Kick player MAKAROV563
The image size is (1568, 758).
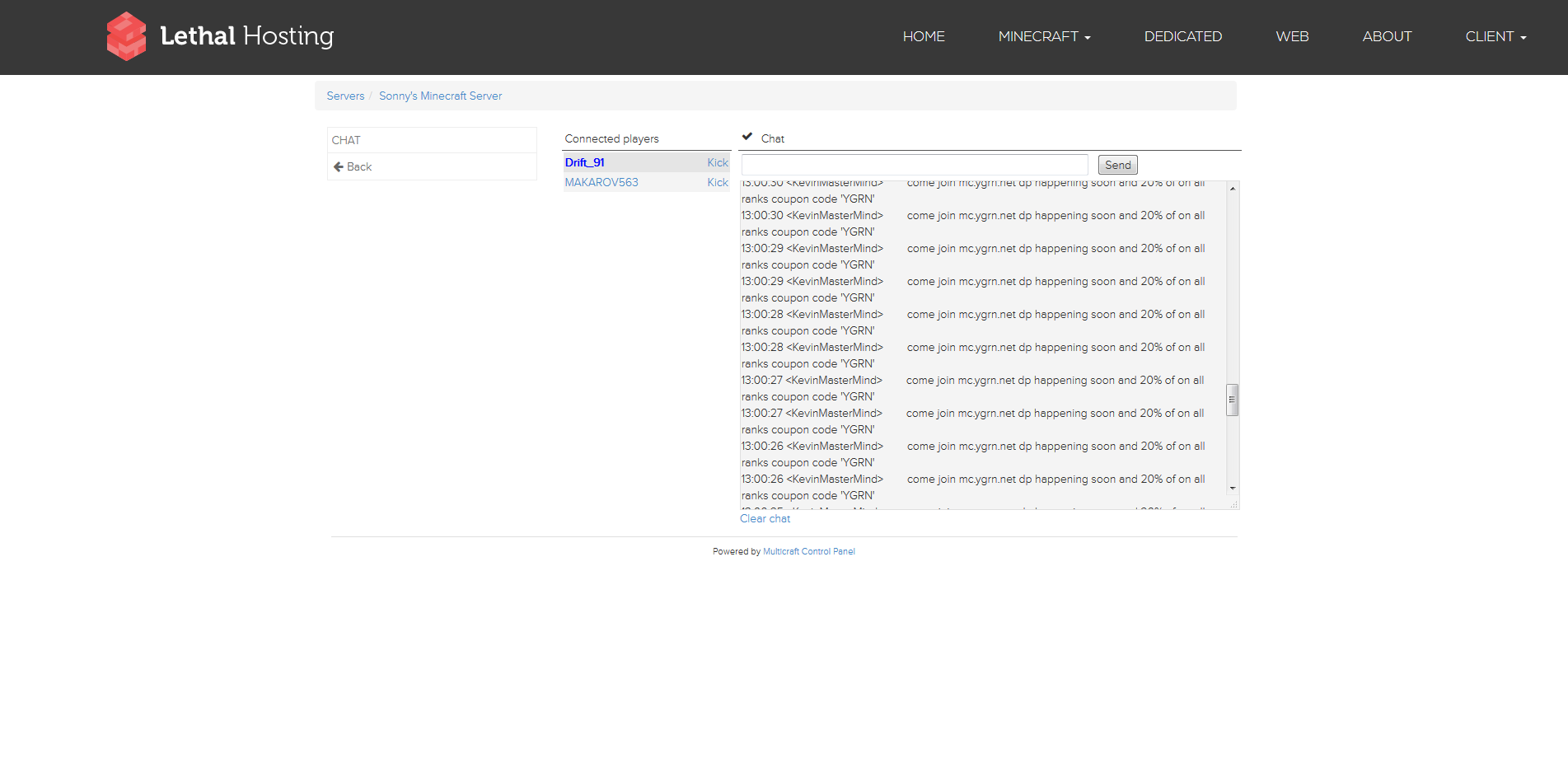click(x=717, y=183)
